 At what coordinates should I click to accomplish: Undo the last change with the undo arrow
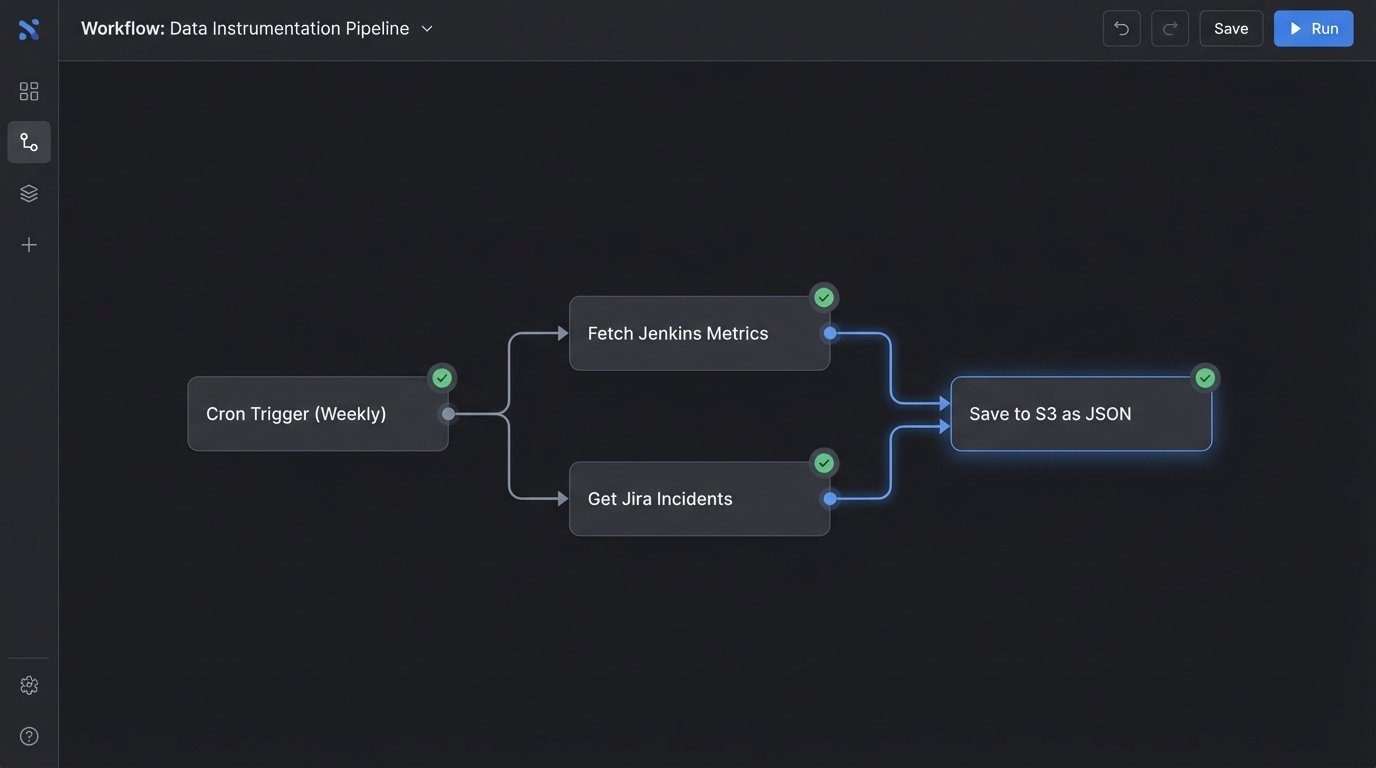(1117, 27)
